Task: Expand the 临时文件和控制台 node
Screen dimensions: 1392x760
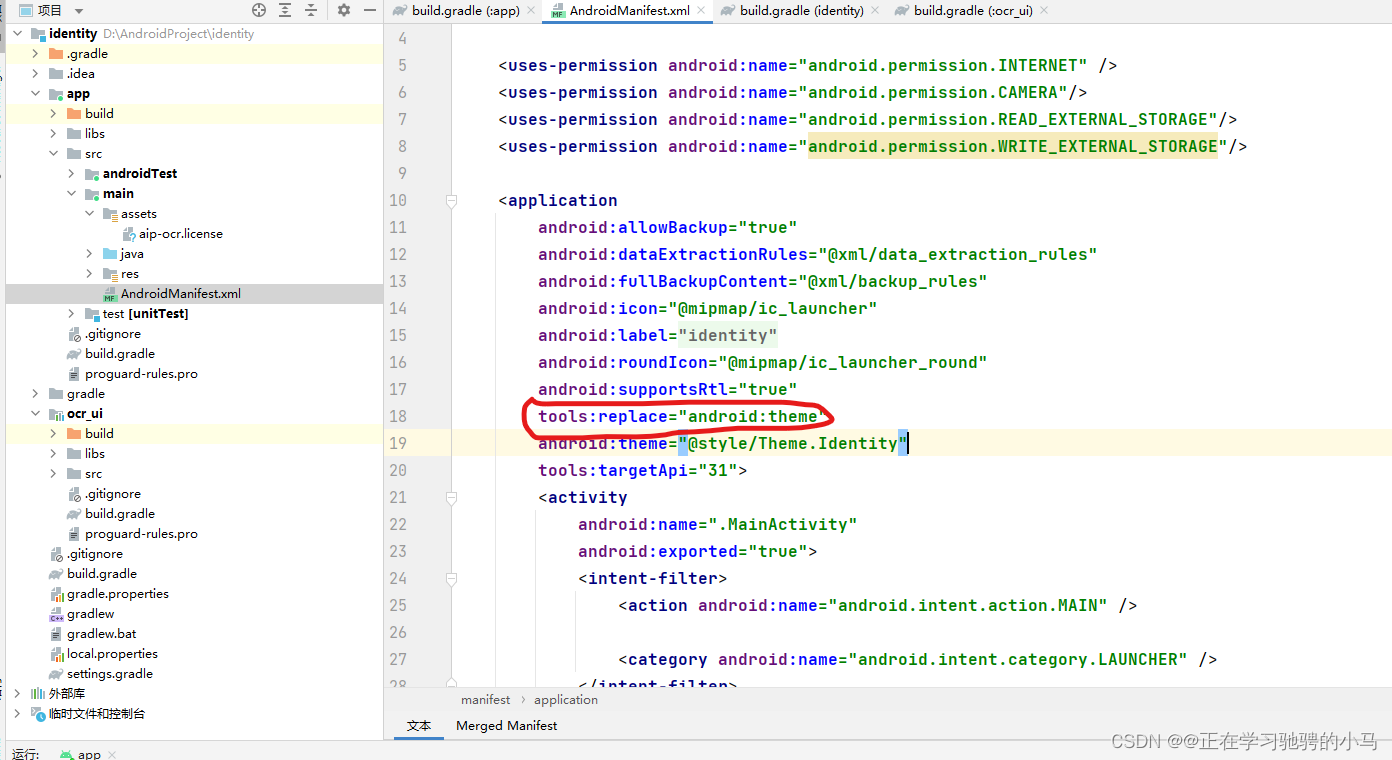Action: point(17,714)
